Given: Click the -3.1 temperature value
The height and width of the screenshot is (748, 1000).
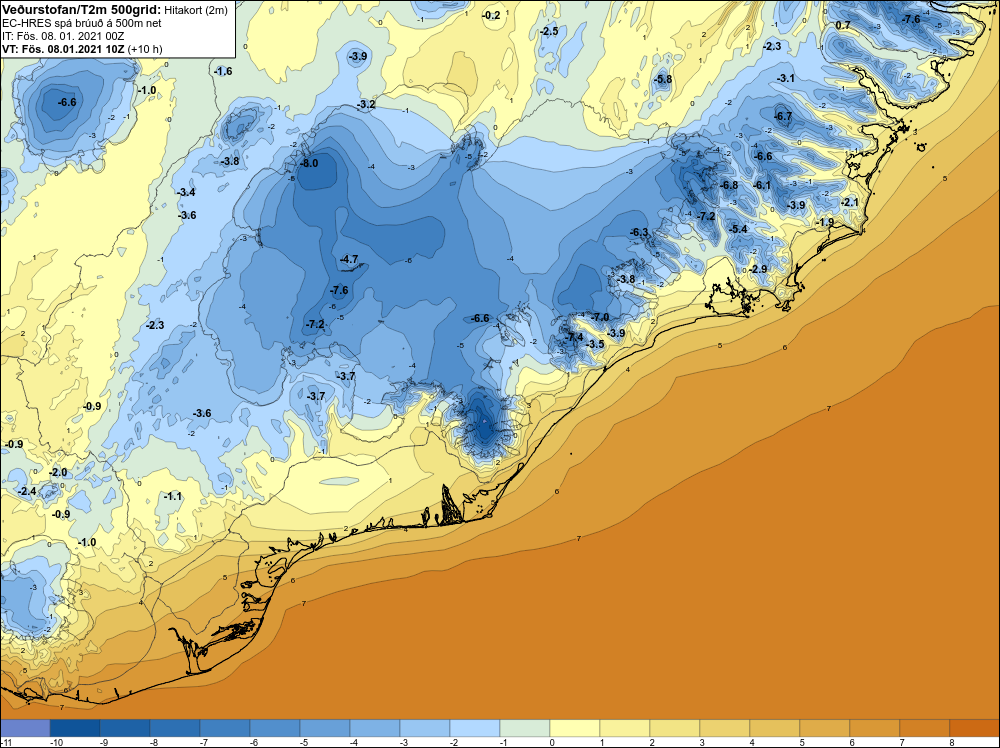Looking at the screenshot, I should pos(786,78).
